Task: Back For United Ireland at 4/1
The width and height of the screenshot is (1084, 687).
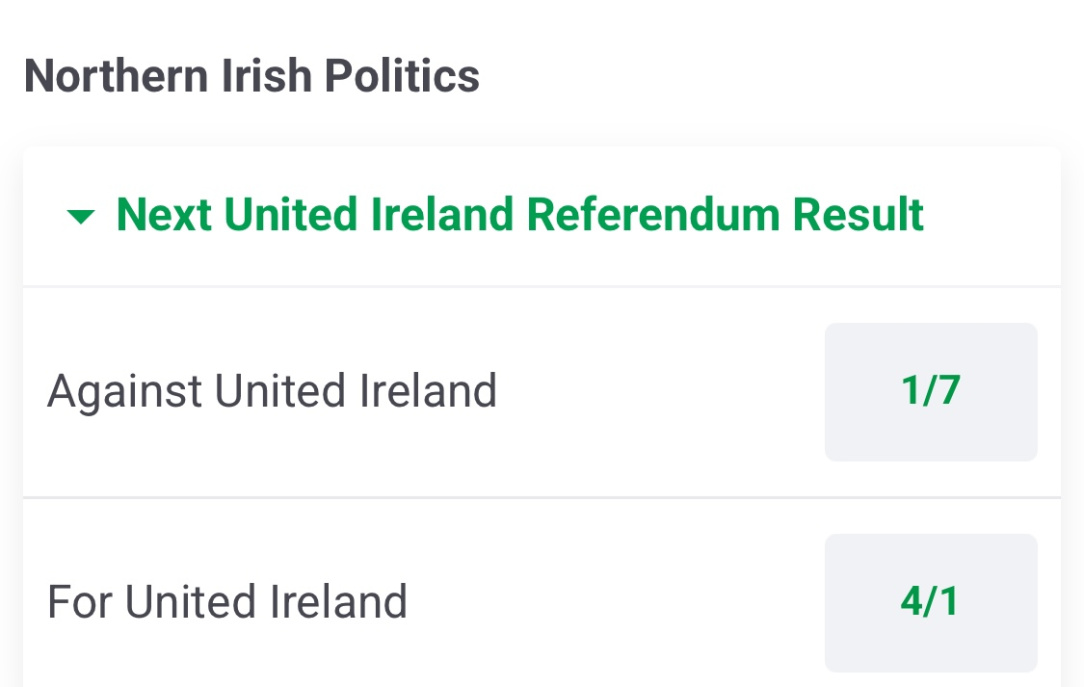Action: (x=930, y=602)
